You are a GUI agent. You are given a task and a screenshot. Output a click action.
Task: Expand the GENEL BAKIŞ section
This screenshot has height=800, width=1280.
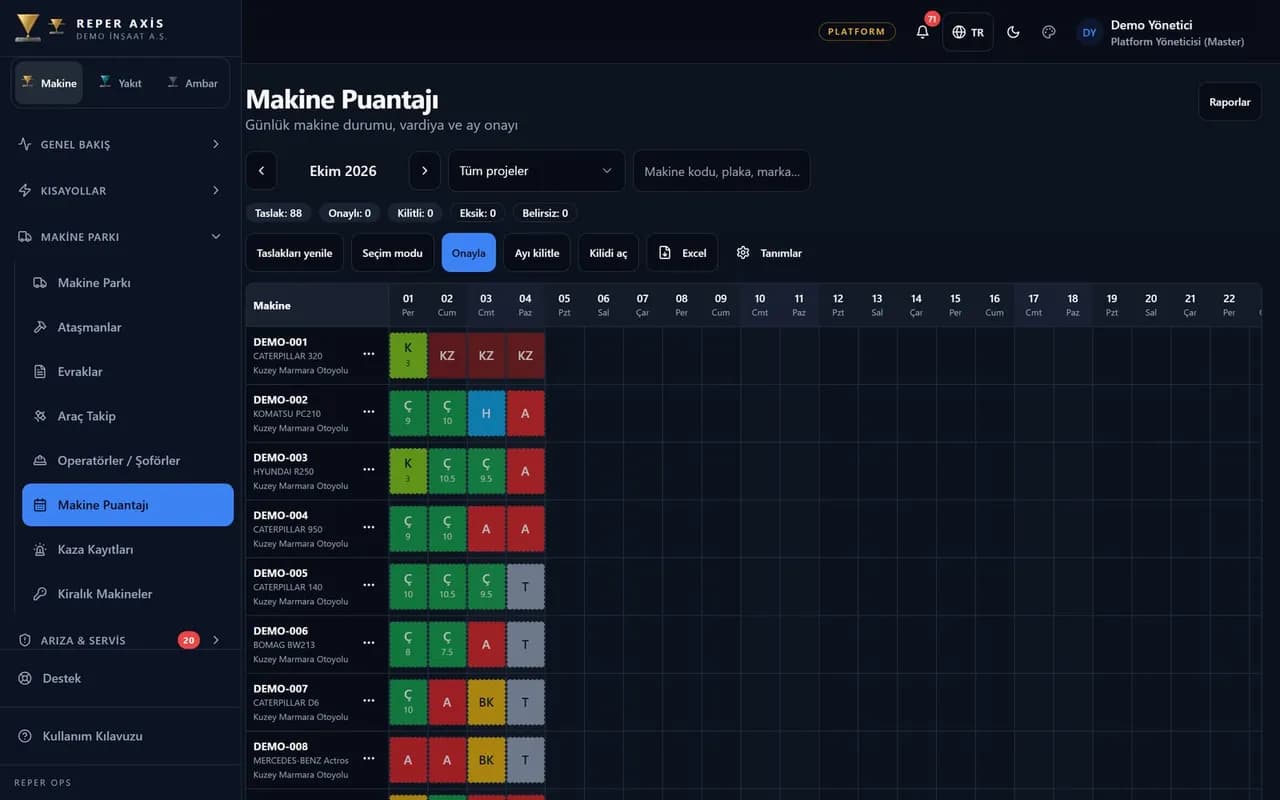(x=120, y=144)
